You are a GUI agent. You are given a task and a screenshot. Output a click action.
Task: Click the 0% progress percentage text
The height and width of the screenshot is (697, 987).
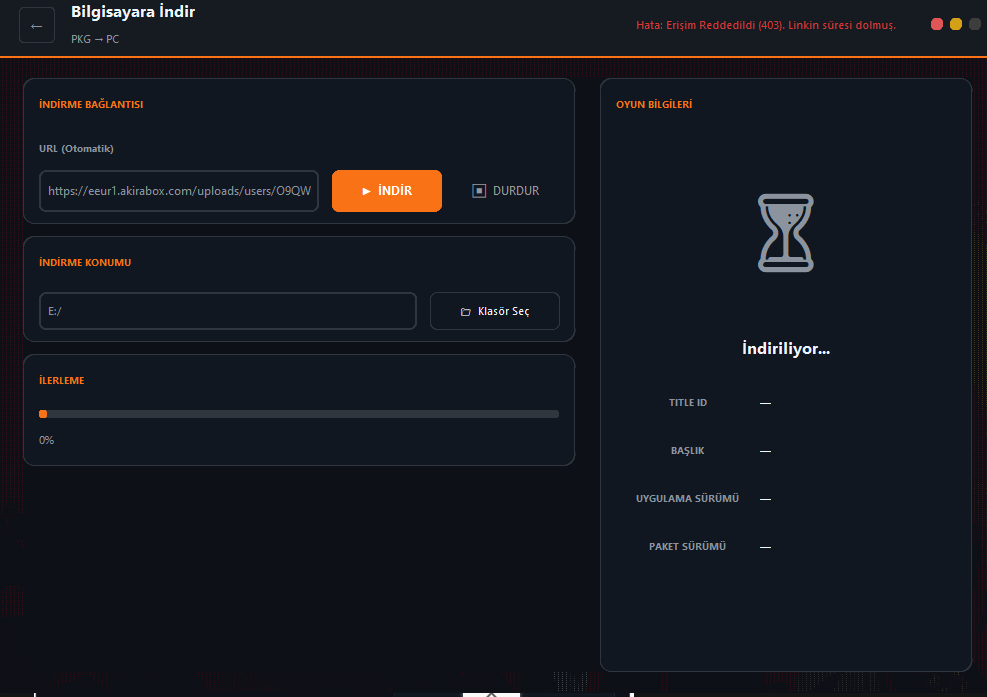47,440
